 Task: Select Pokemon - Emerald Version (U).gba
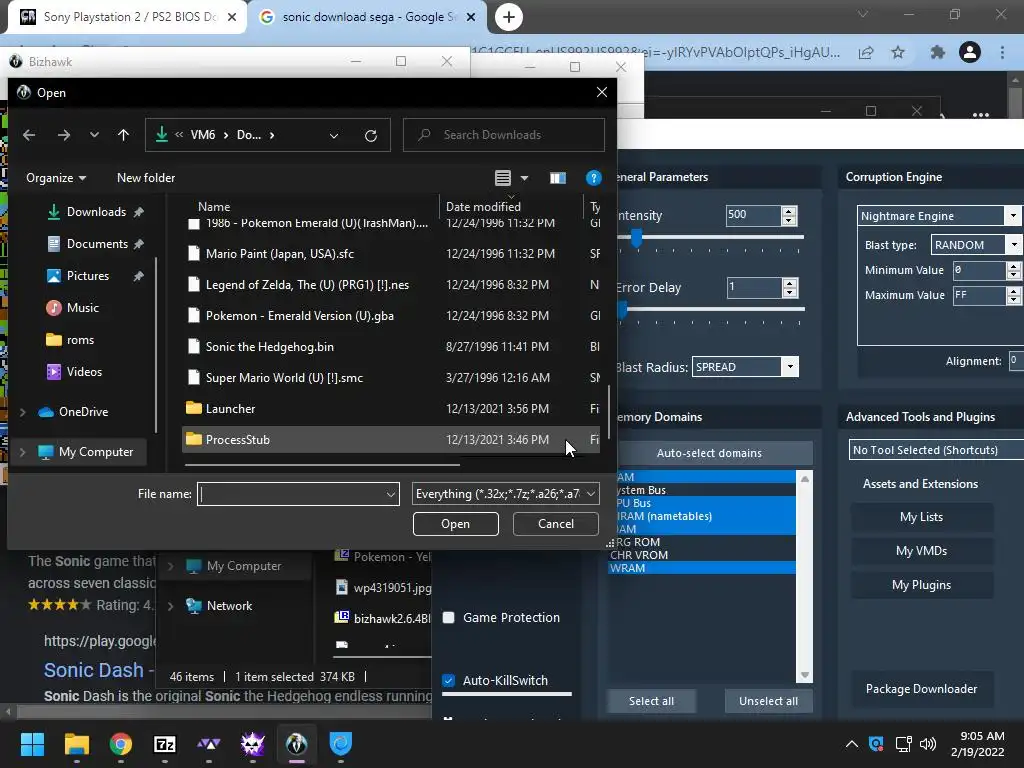tap(391, 315)
